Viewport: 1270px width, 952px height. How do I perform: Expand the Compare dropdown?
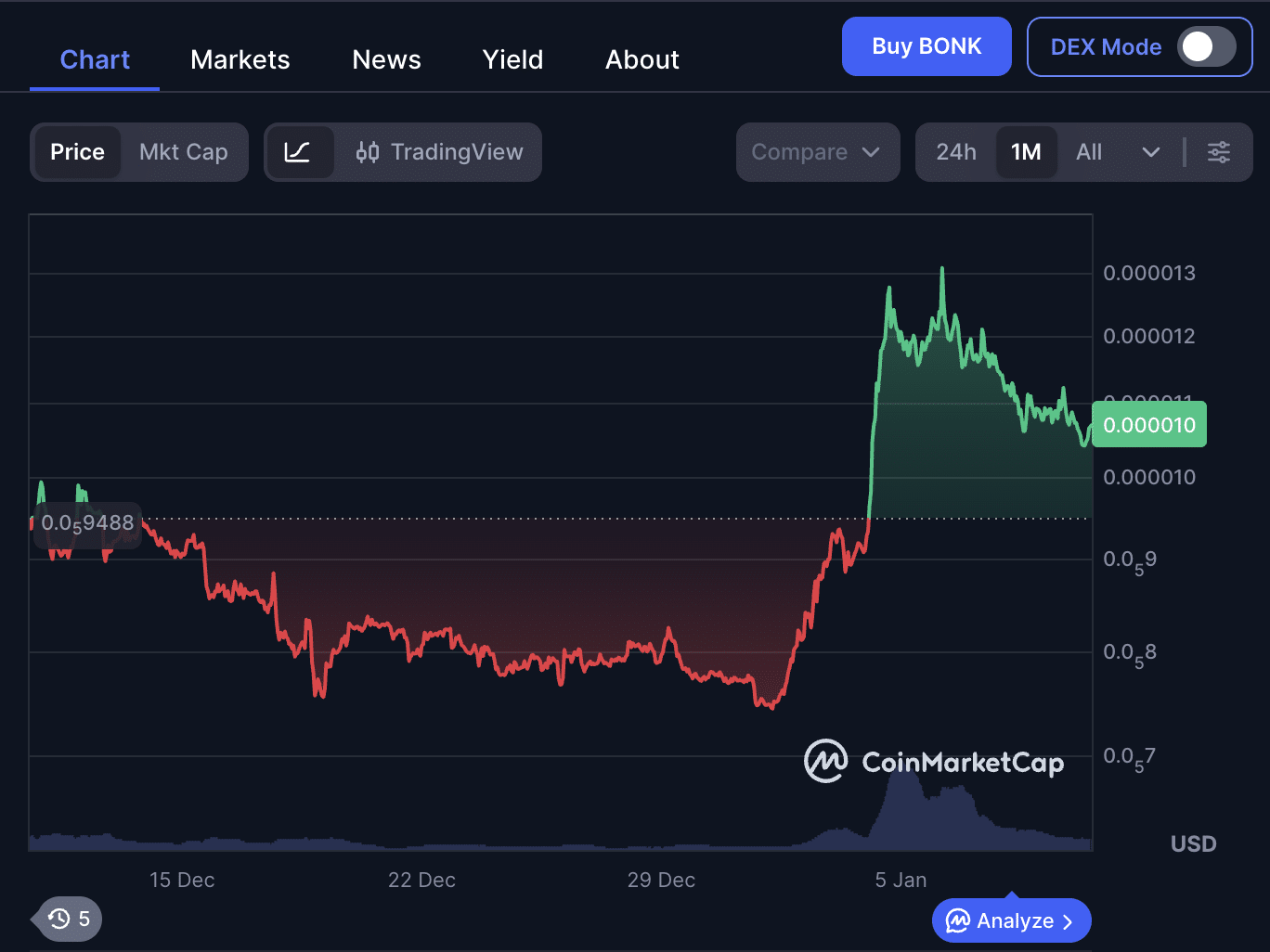[x=817, y=151]
